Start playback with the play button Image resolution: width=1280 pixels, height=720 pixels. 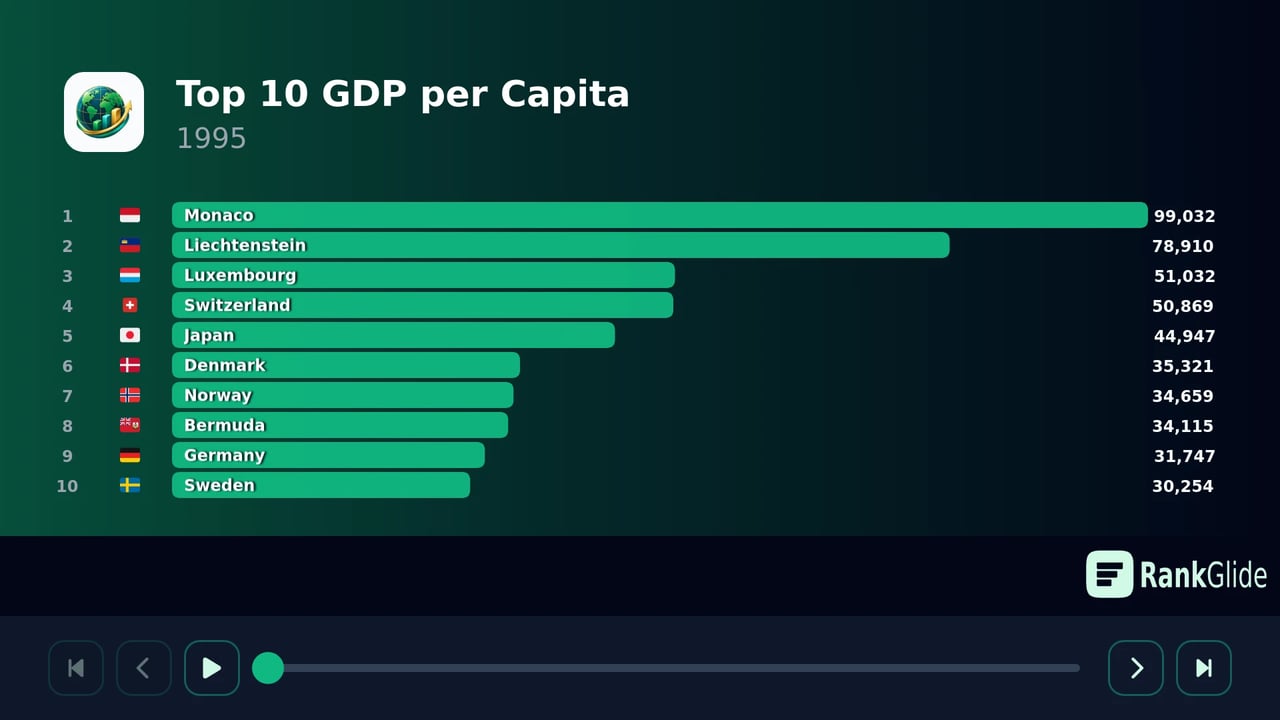pyautogui.click(x=212, y=668)
